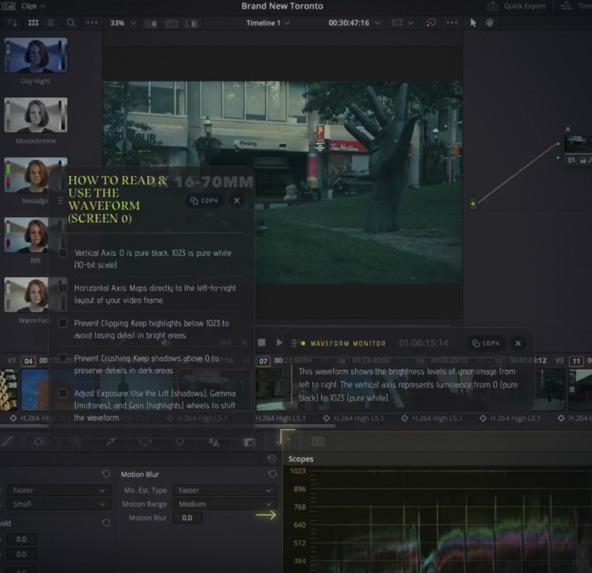Open the blur palette icon
This screenshot has width=592, height=573.
pos(214,442)
